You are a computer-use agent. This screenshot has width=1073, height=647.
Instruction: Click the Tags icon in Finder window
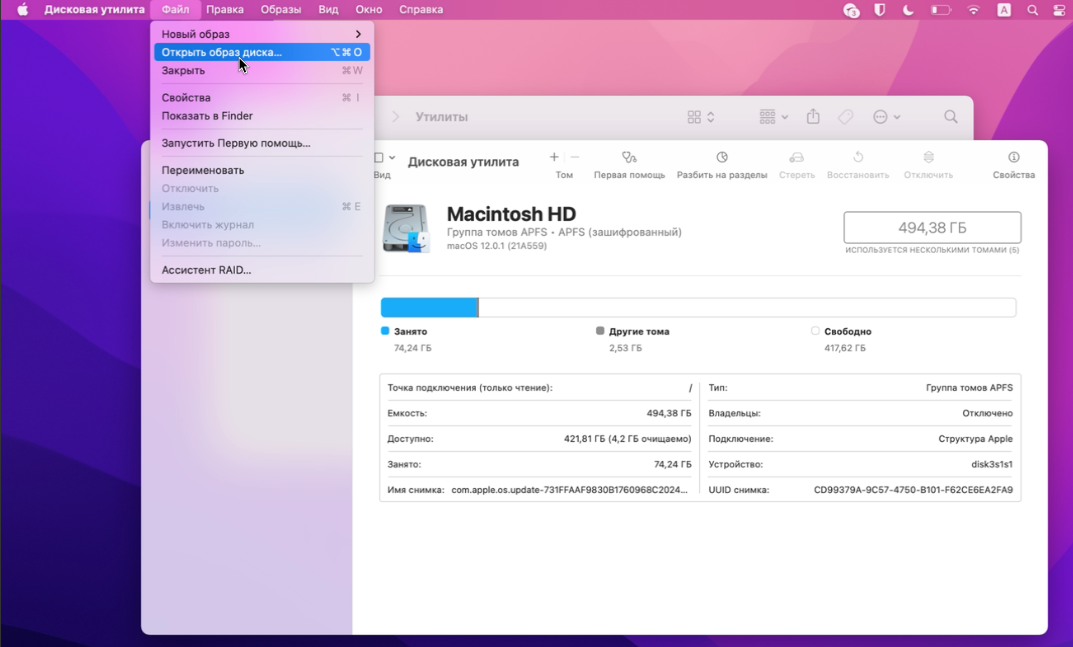click(x=846, y=117)
